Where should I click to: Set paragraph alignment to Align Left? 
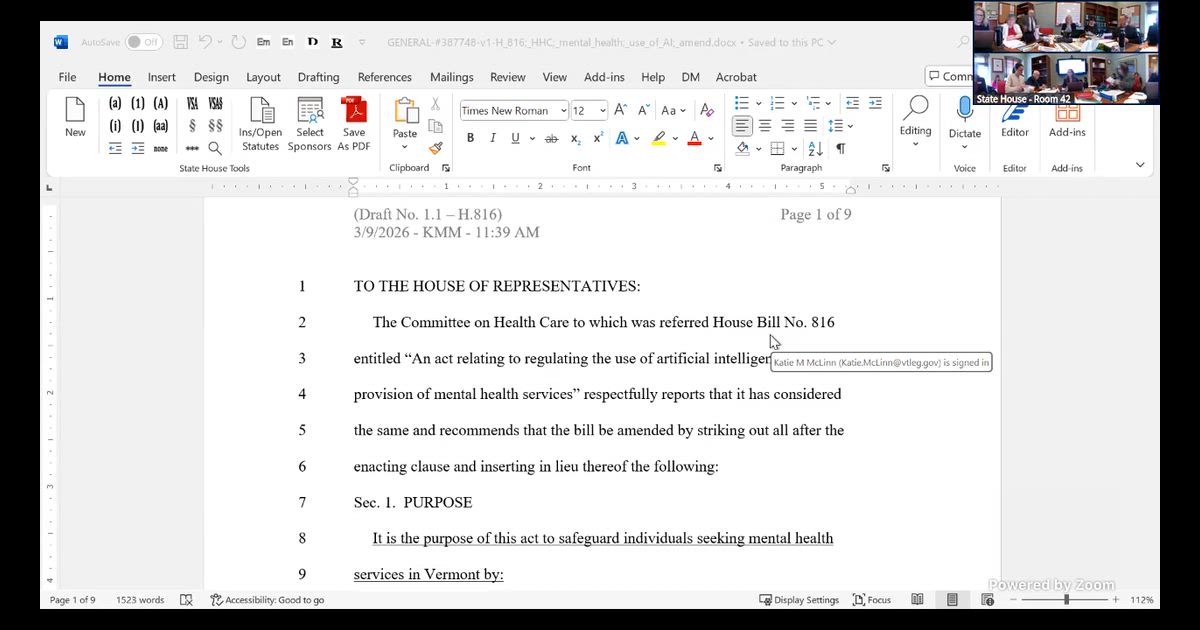tap(742, 126)
